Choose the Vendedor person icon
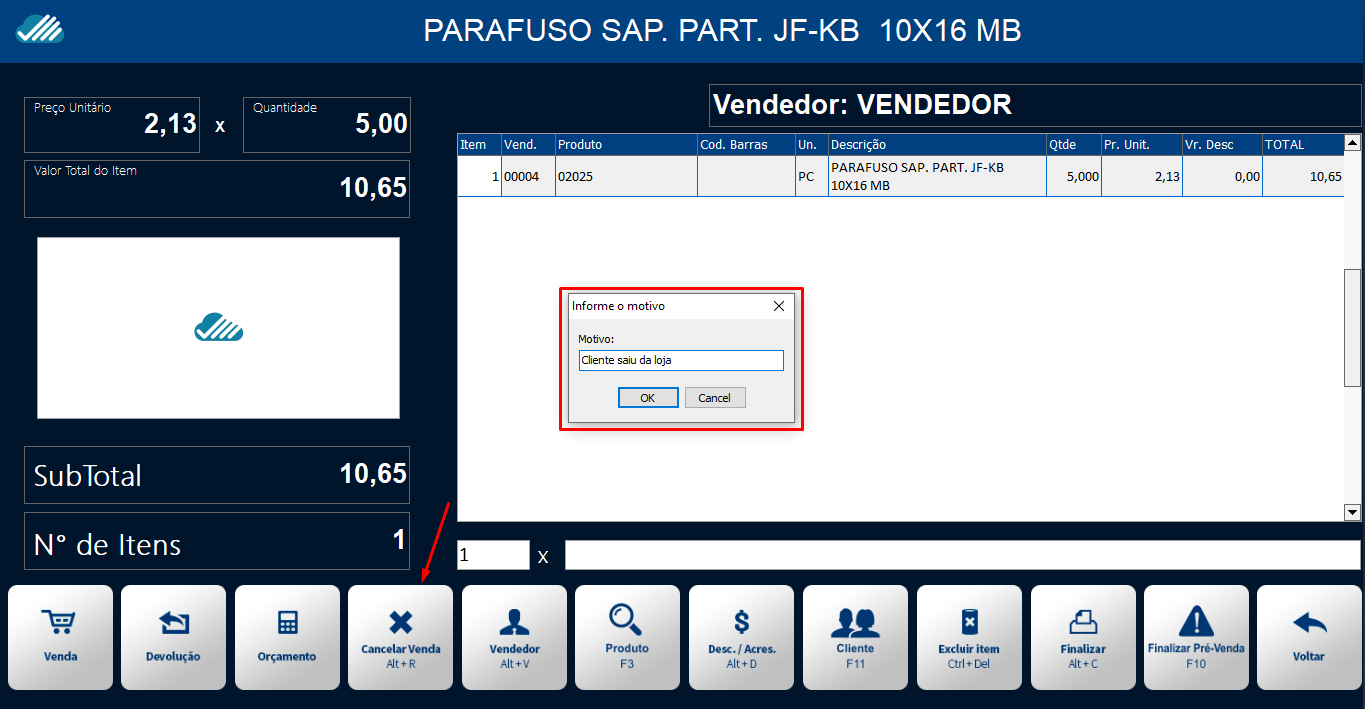The image size is (1365, 709). tap(514, 622)
